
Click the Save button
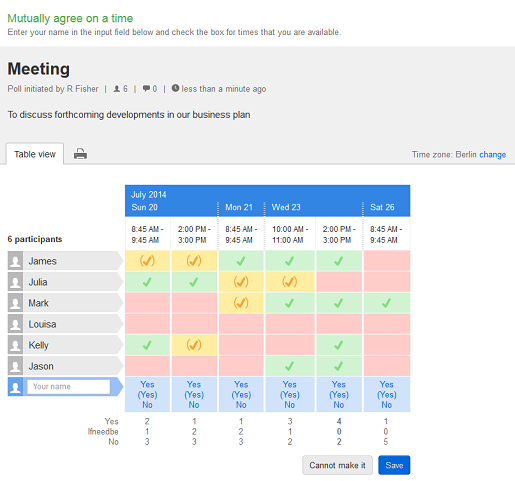tap(394, 465)
